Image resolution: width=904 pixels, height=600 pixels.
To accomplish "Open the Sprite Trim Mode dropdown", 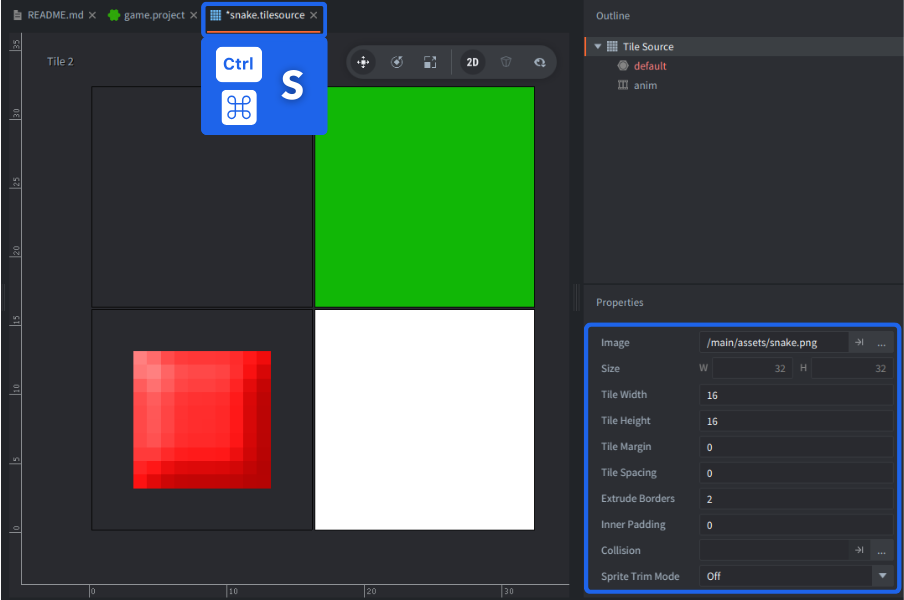I will (883, 576).
